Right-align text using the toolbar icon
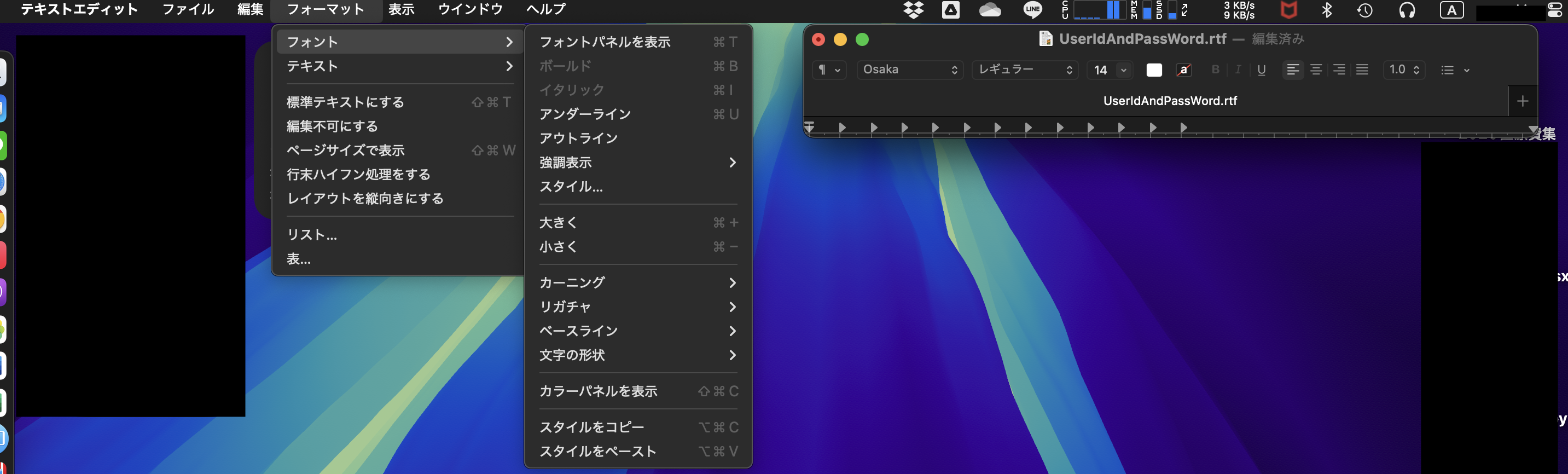 pos(1339,70)
